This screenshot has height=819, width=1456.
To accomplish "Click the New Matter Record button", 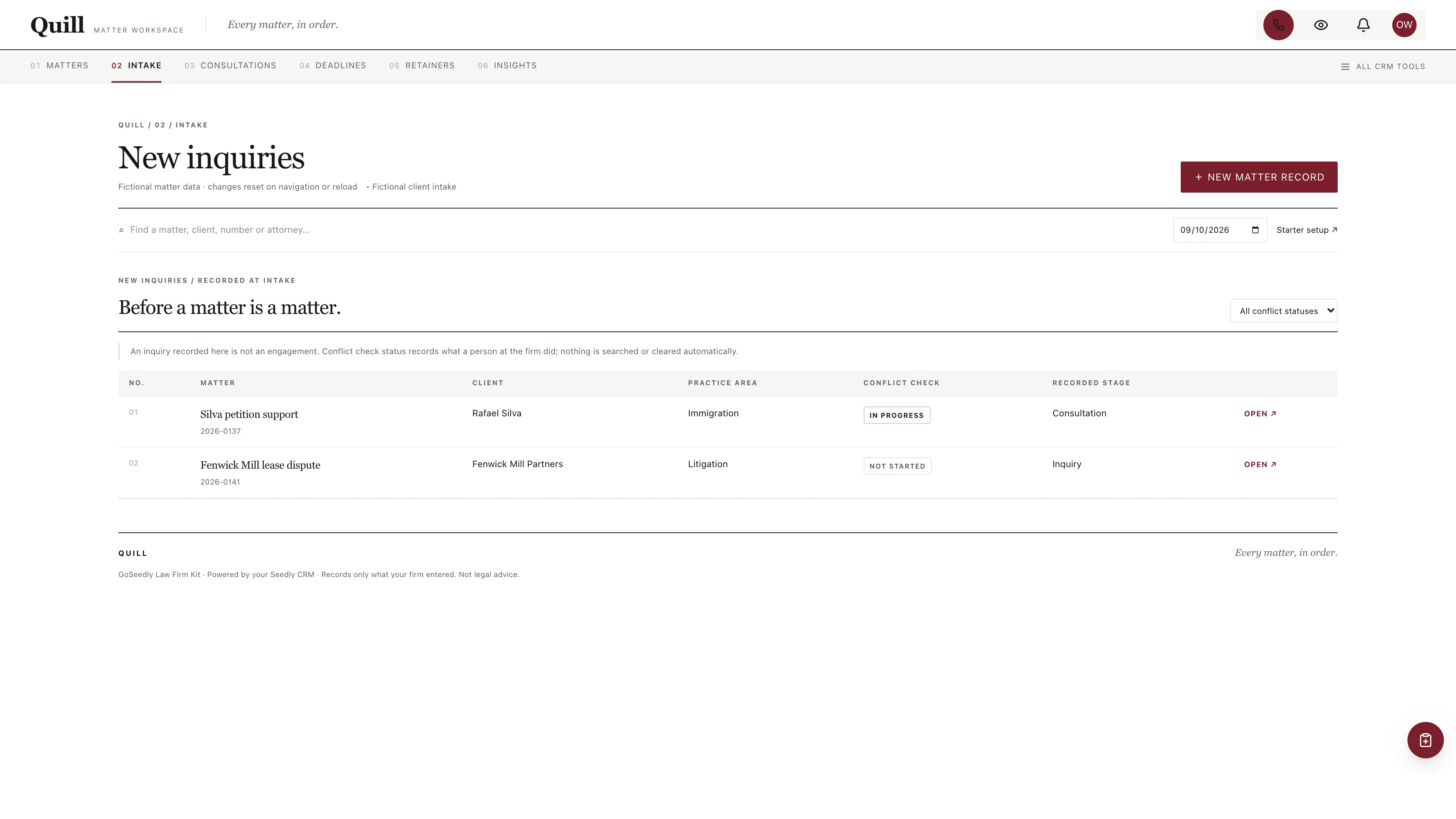I will tap(1259, 177).
